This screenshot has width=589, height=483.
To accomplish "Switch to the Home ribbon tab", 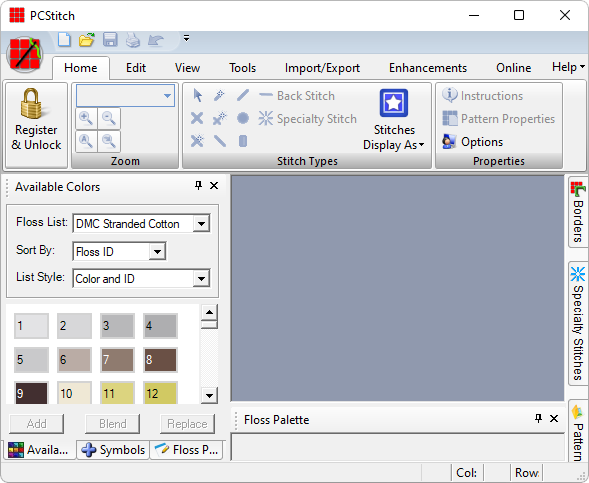I will (81, 68).
